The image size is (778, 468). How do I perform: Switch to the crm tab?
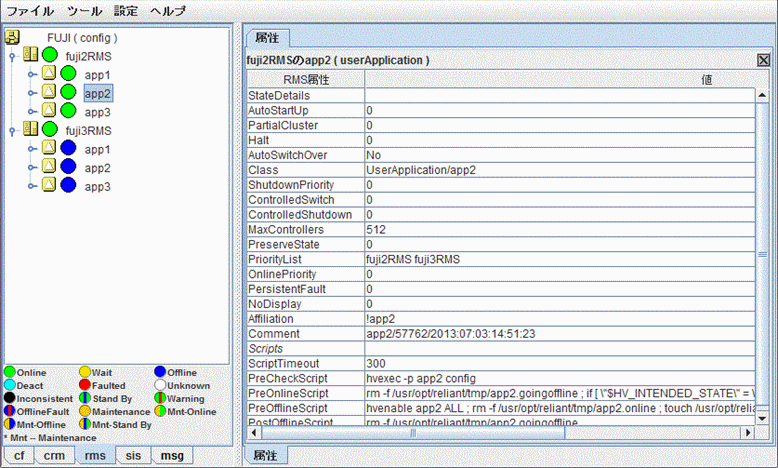[54, 456]
